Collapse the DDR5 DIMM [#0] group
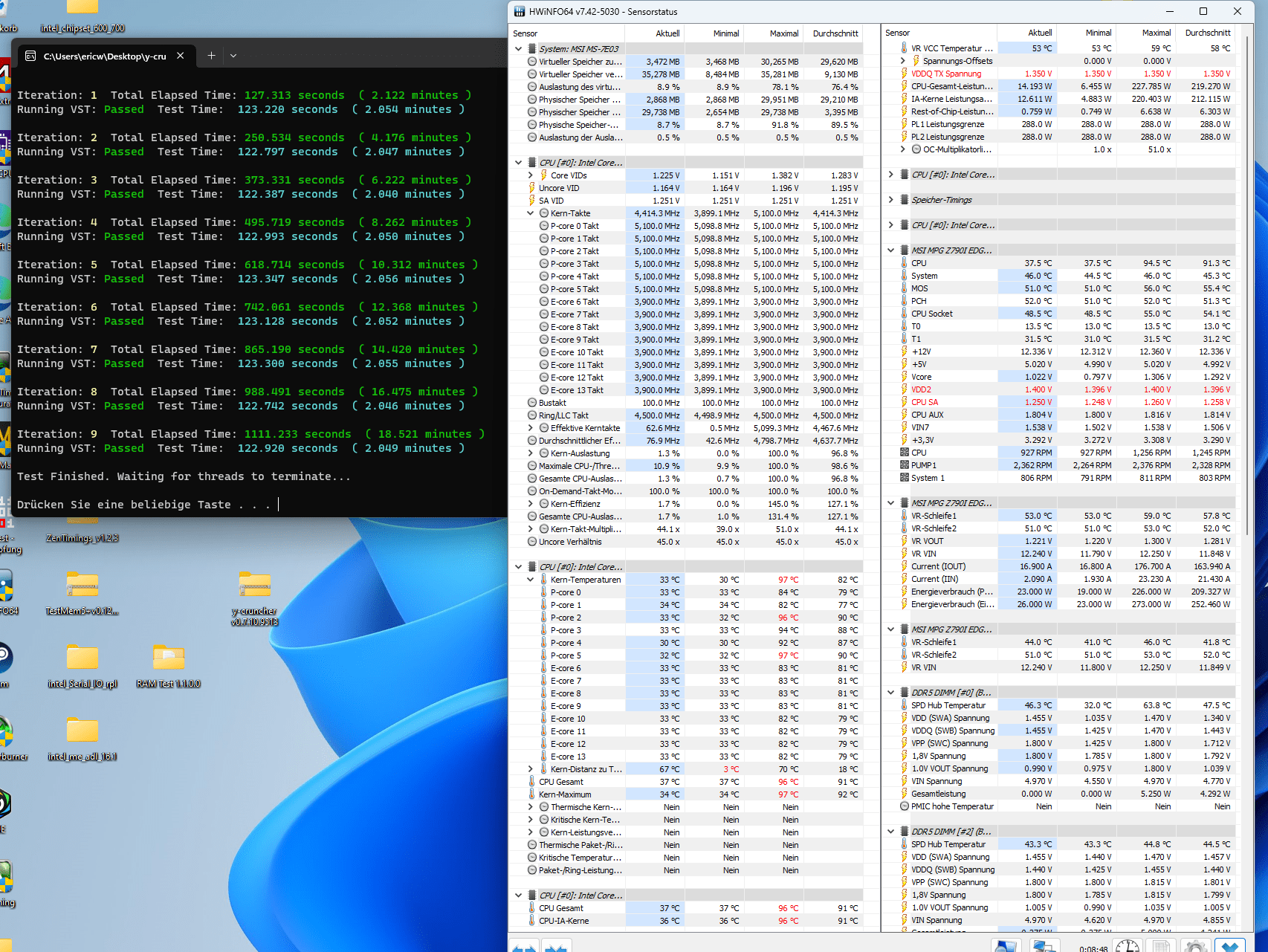This screenshot has height=952, width=1268. 891,693
